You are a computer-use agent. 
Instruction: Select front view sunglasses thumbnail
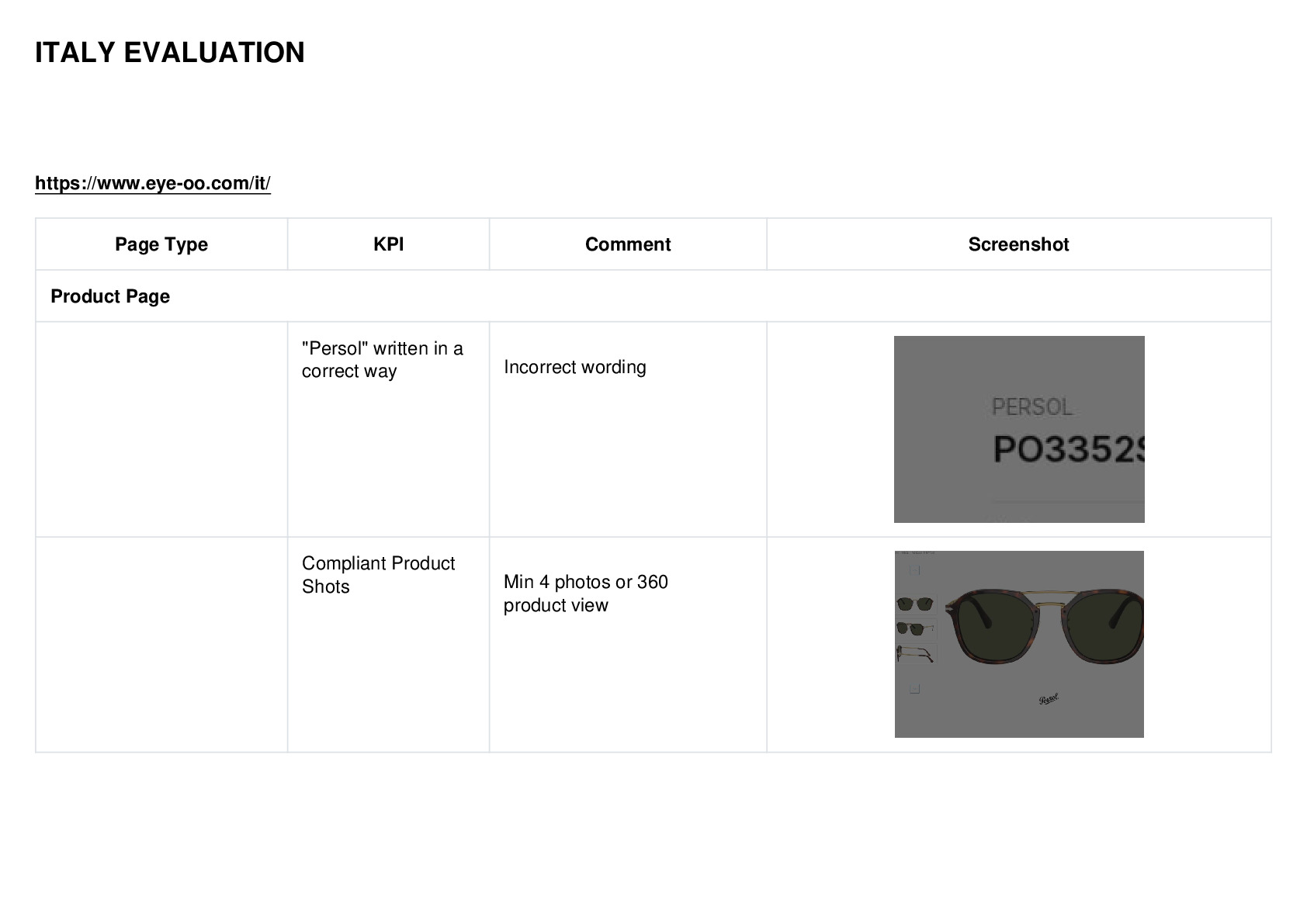click(916, 604)
